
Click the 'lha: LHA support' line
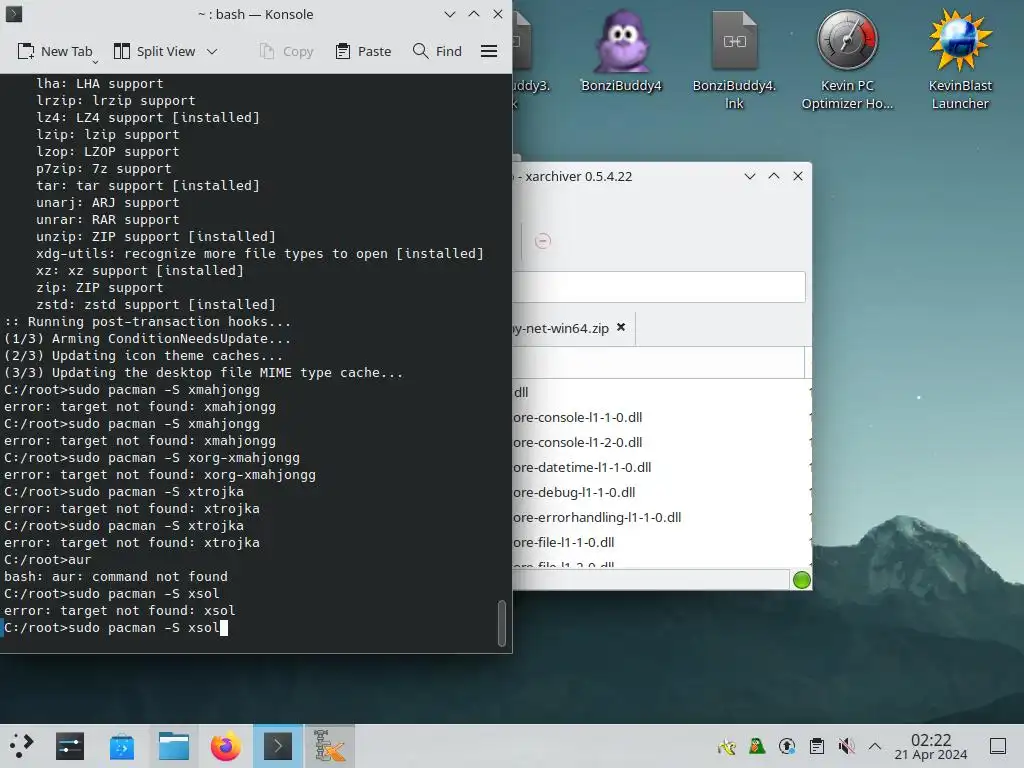[100, 84]
